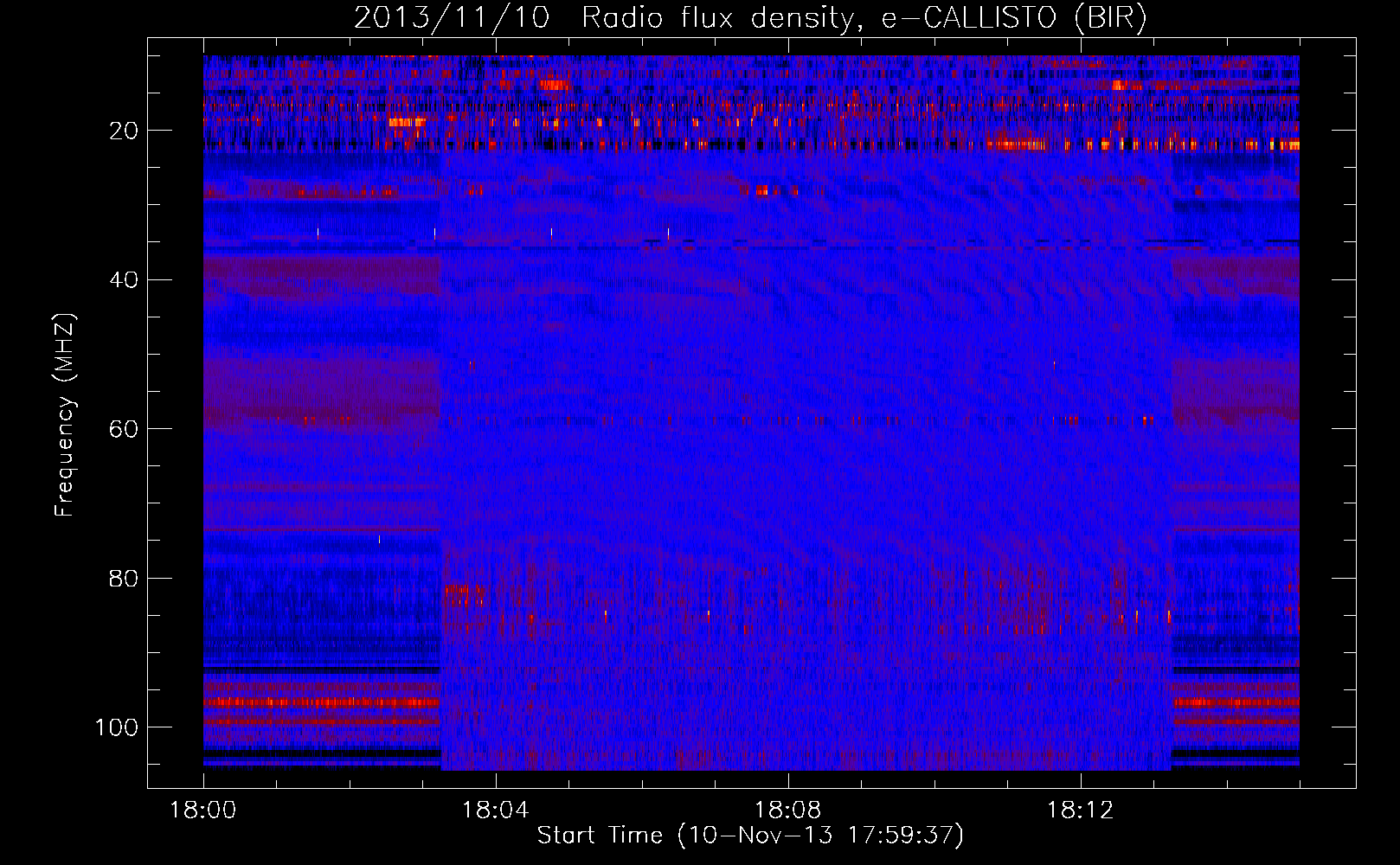Click the '18:08' time tick label
The width and height of the screenshot is (1400, 865).
pos(788,811)
